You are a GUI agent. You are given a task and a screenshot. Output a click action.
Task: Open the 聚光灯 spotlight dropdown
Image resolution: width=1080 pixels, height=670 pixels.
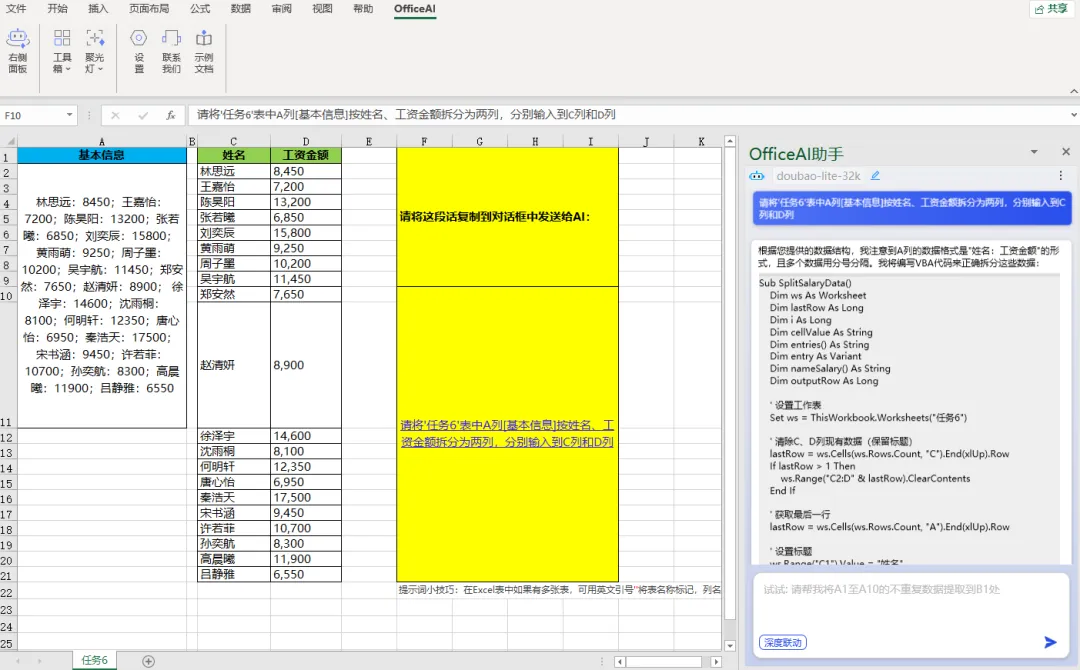[94, 51]
